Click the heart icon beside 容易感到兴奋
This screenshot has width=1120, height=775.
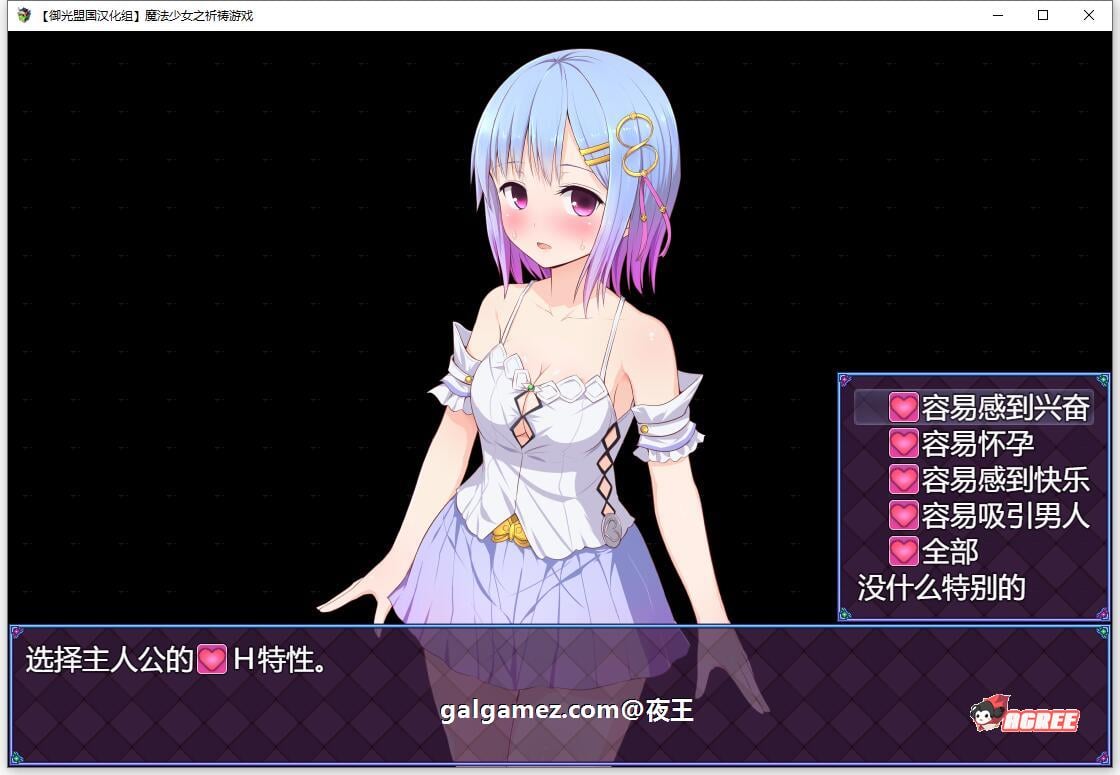point(903,407)
